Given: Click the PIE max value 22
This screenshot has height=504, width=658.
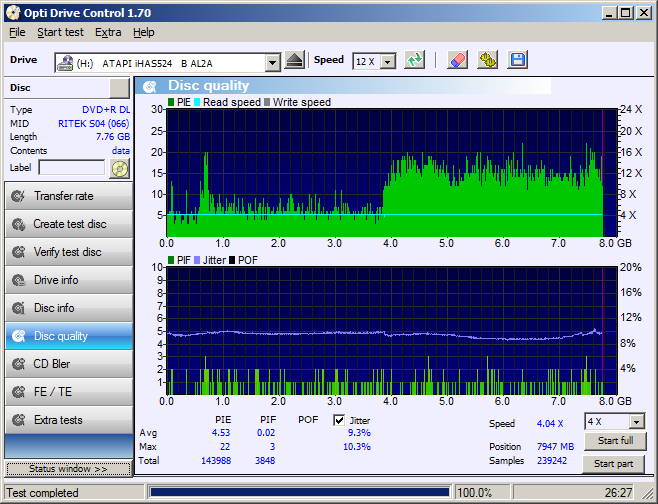Looking at the screenshot, I should [225, 447].
